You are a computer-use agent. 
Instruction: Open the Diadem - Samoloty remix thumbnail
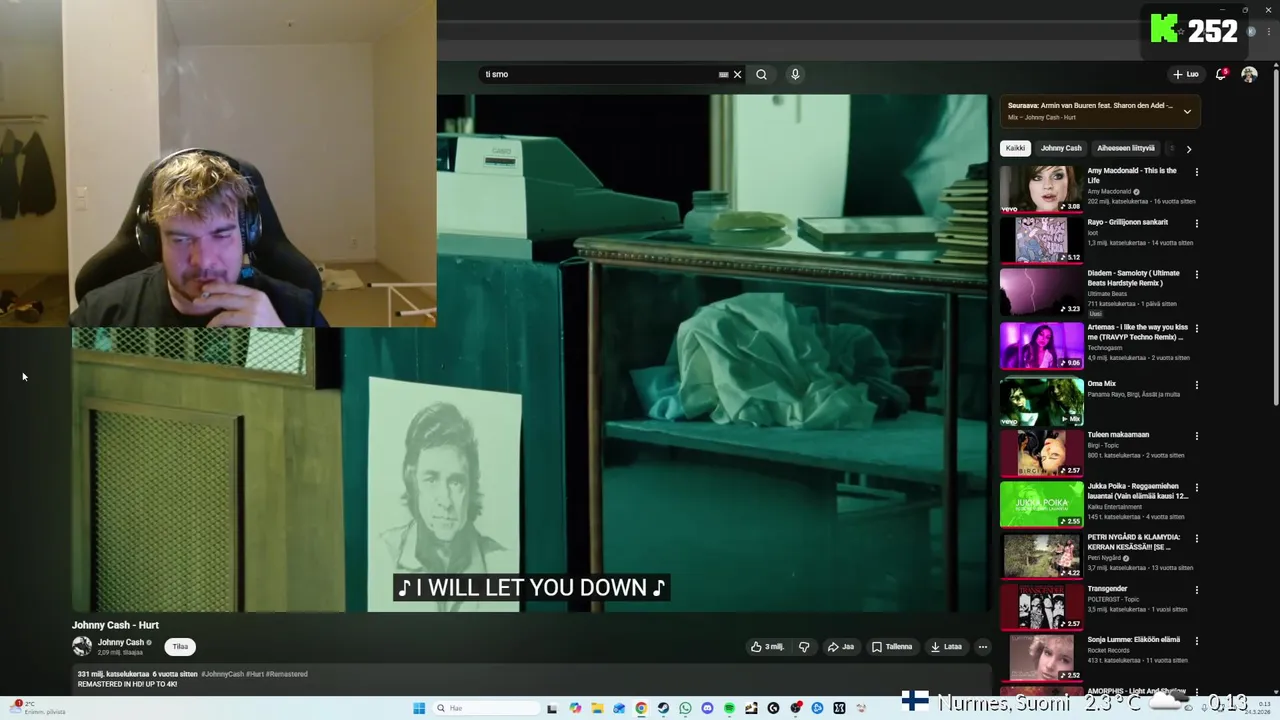coord(1041,291)
